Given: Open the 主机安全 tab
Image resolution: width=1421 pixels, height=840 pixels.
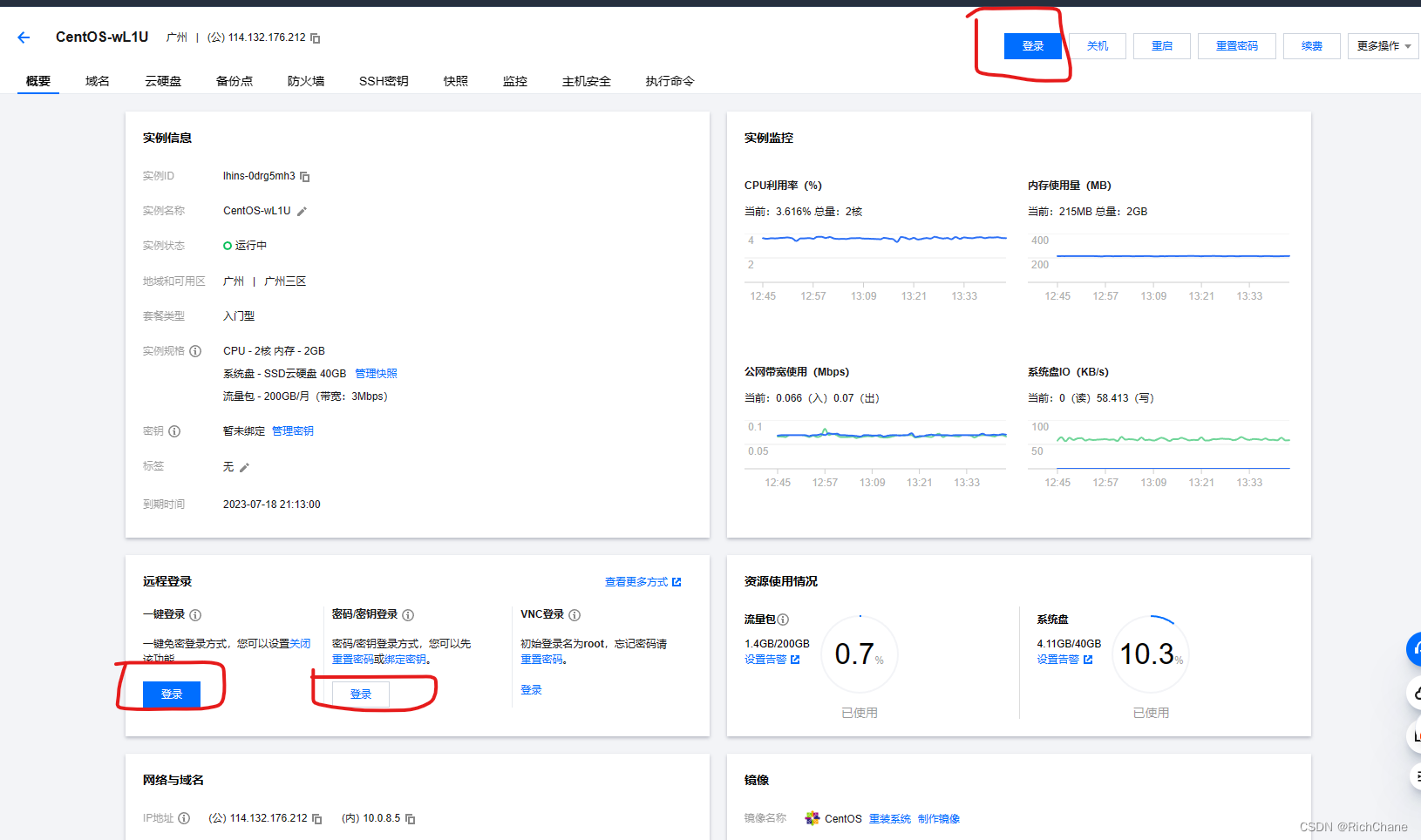Looking at the screenshot, I should [587, 81].
